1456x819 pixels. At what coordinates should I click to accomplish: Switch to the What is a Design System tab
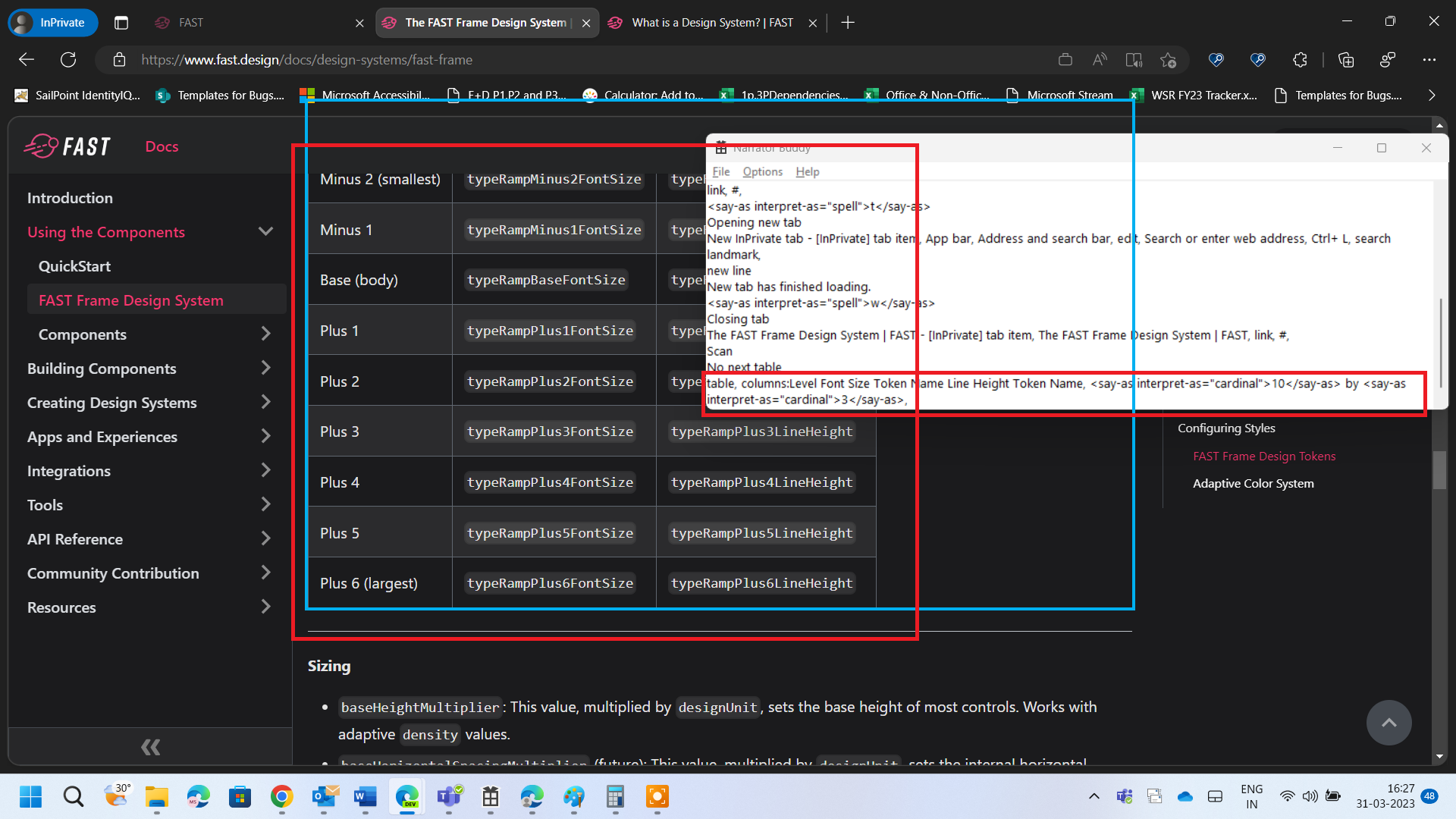tap(711, 23)
